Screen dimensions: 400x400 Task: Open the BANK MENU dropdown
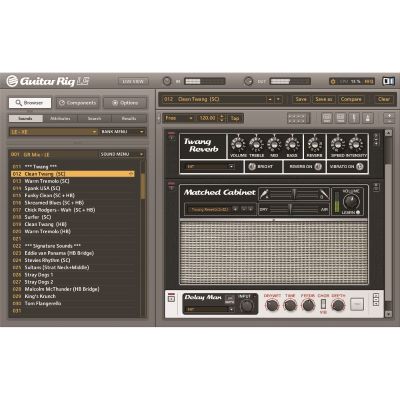122,132
